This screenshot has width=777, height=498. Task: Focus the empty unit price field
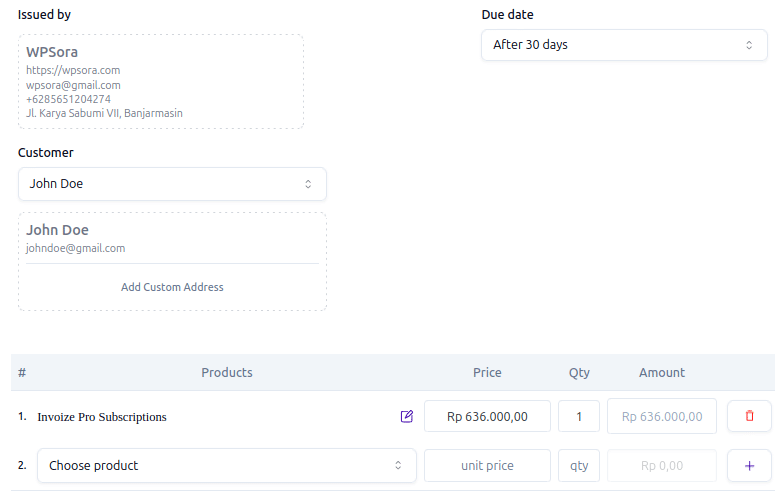(487, 465)
